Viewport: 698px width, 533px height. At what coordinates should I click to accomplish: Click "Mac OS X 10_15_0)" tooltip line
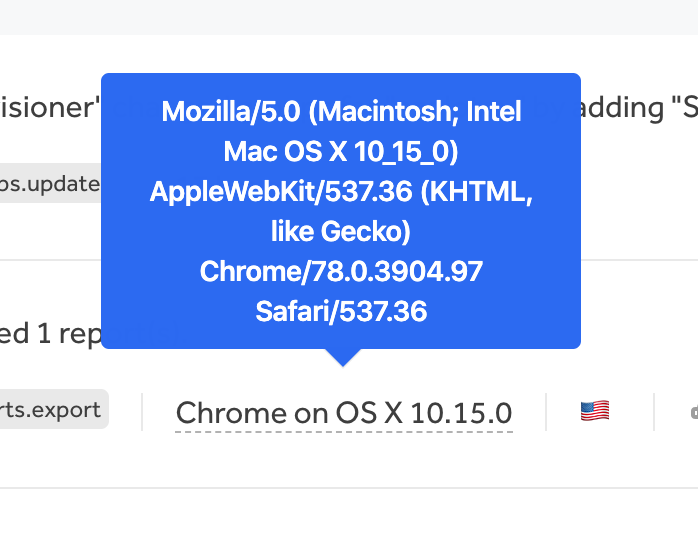[341, 151]
